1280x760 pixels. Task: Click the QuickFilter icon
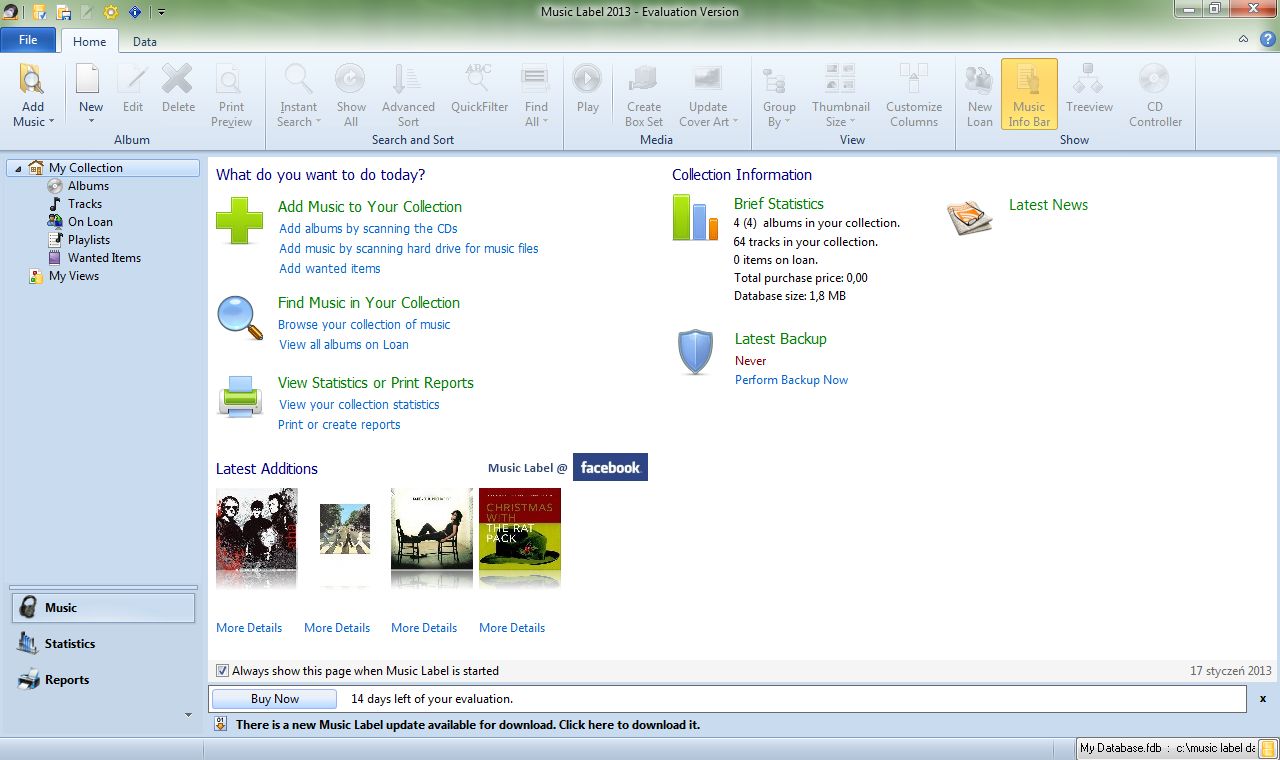479,79
